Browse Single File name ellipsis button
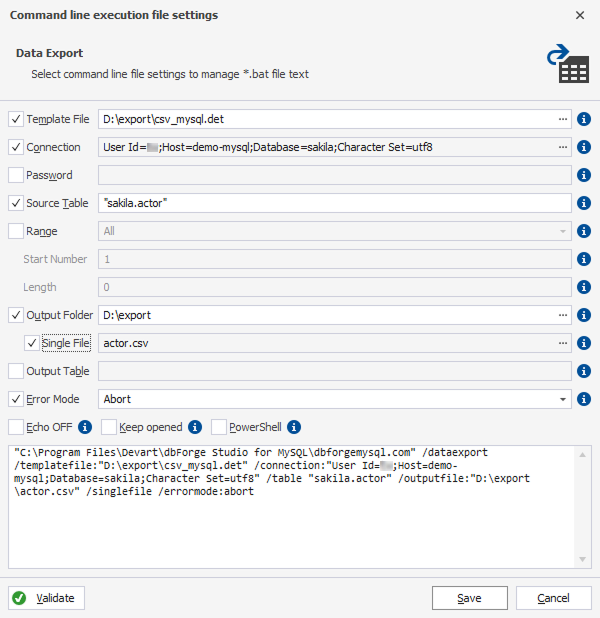600x618 pixels. (x=563, y=343)
